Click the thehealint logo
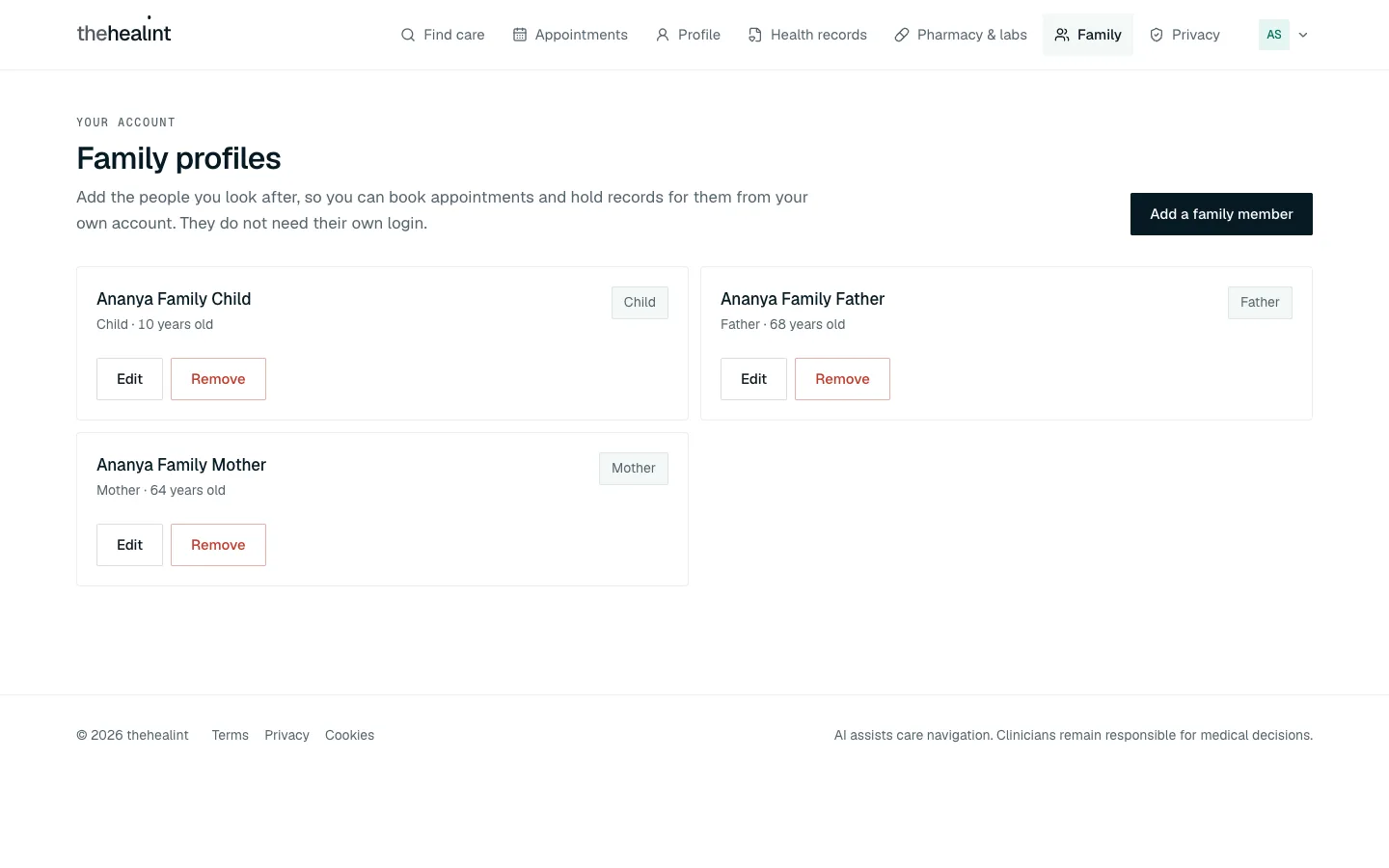The width and height of the screenshot is (1389, 868). [123, 33]
